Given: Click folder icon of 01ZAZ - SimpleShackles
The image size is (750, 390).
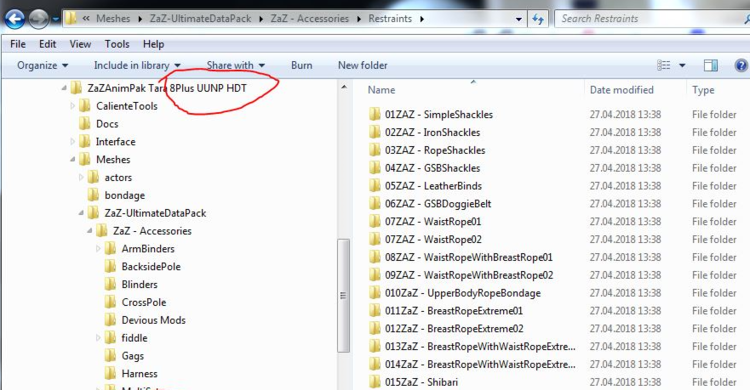Looking at the screenshot, I should coord(375,114).
